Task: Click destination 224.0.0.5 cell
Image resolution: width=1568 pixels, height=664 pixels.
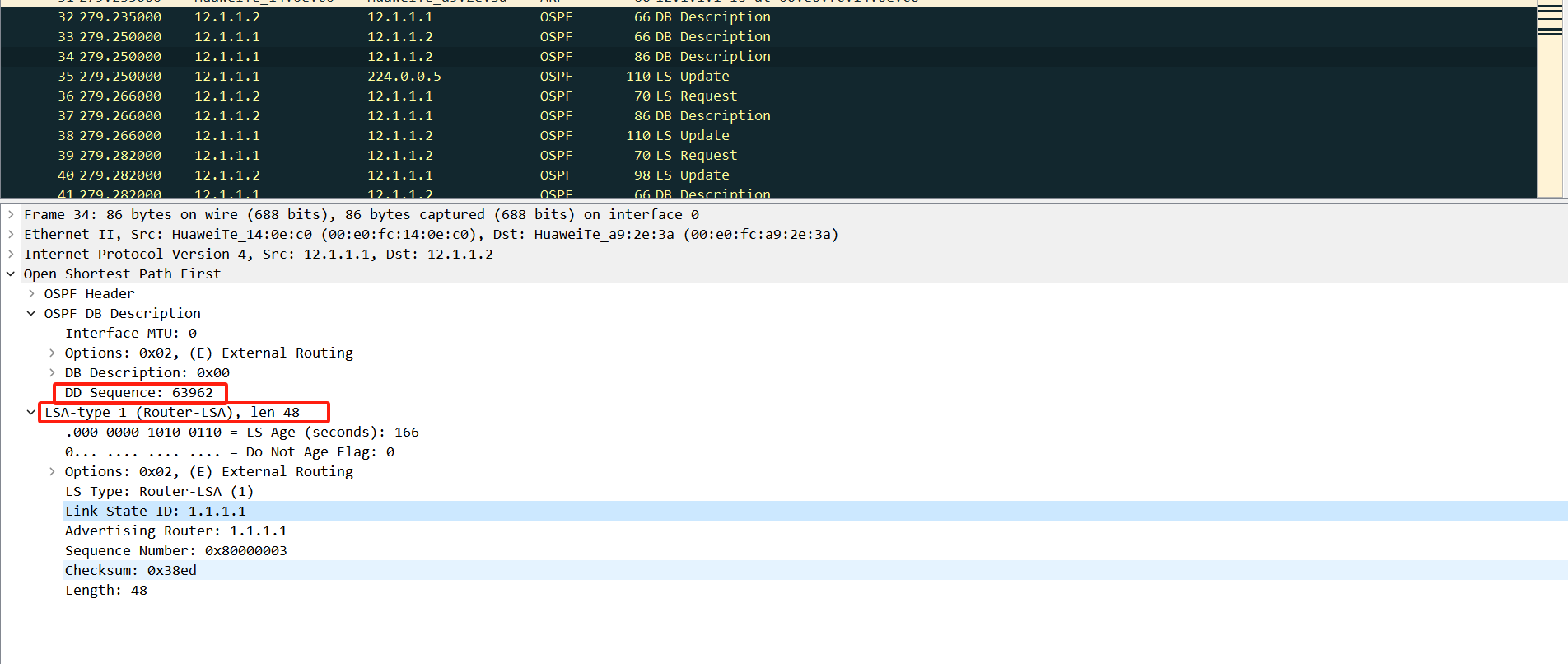Action: pos(404,76)
